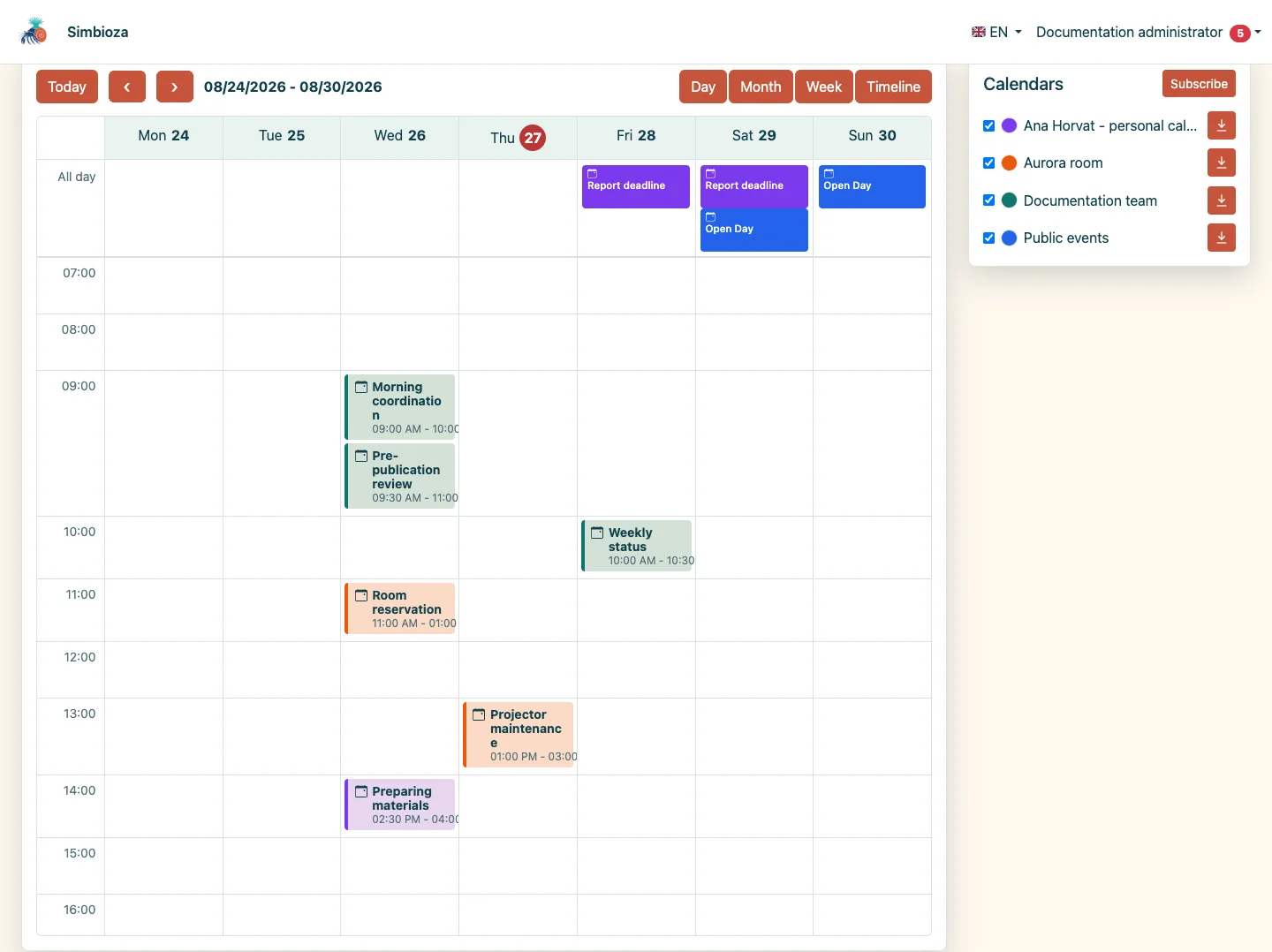Toggle the Aurora room calendar checkbox
Image resolution: width=1272 pixels, height=952 pixels.
(989, 162)
